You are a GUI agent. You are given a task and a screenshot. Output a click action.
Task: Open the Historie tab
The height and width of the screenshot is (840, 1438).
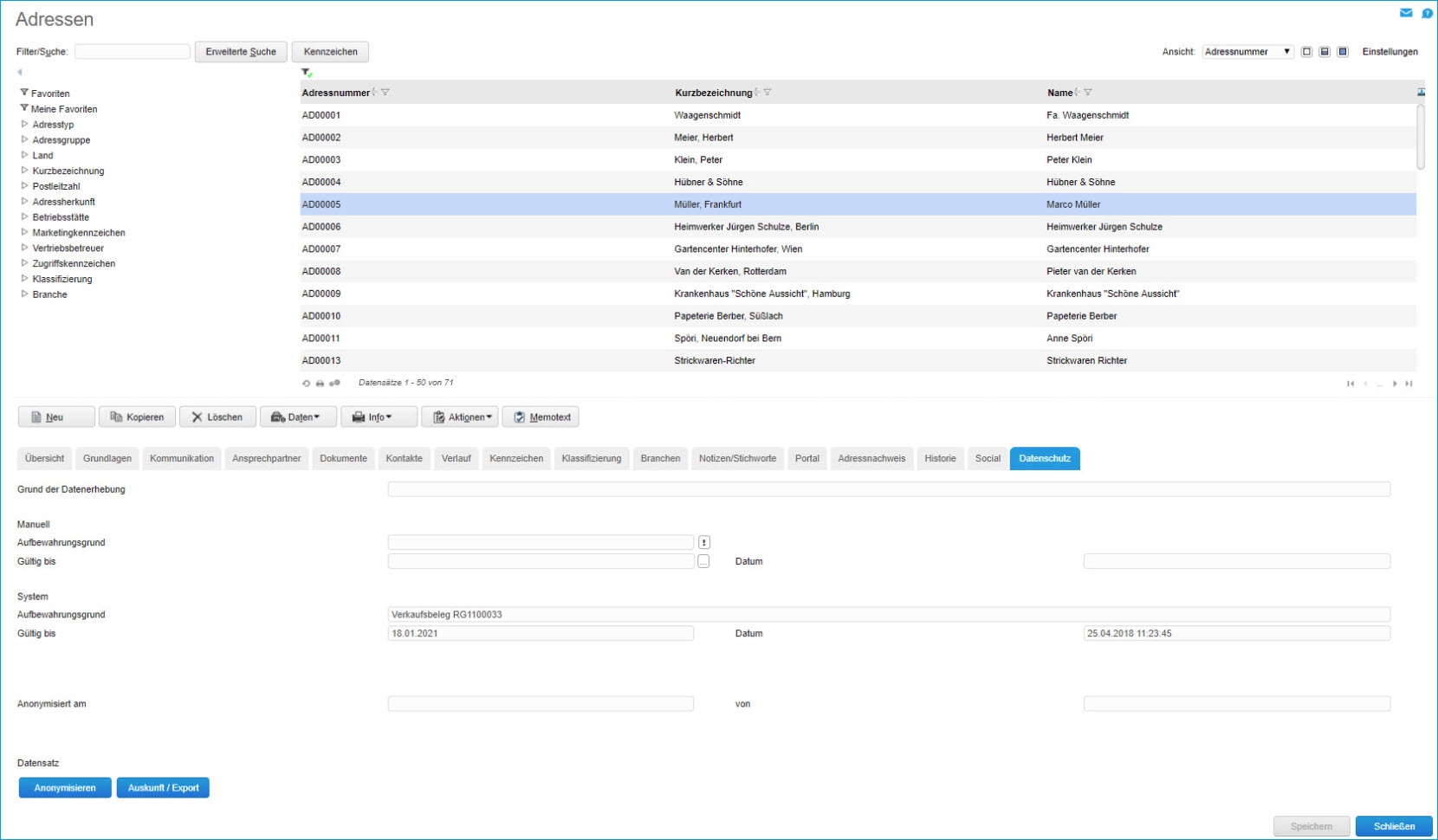point(940,459)
